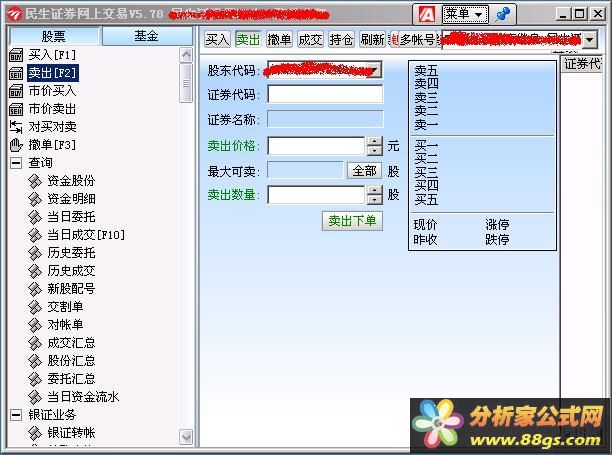612x455 pixels.
Task: Click the diamond icon beside 新股配号
Action: [x=35, y=289]
